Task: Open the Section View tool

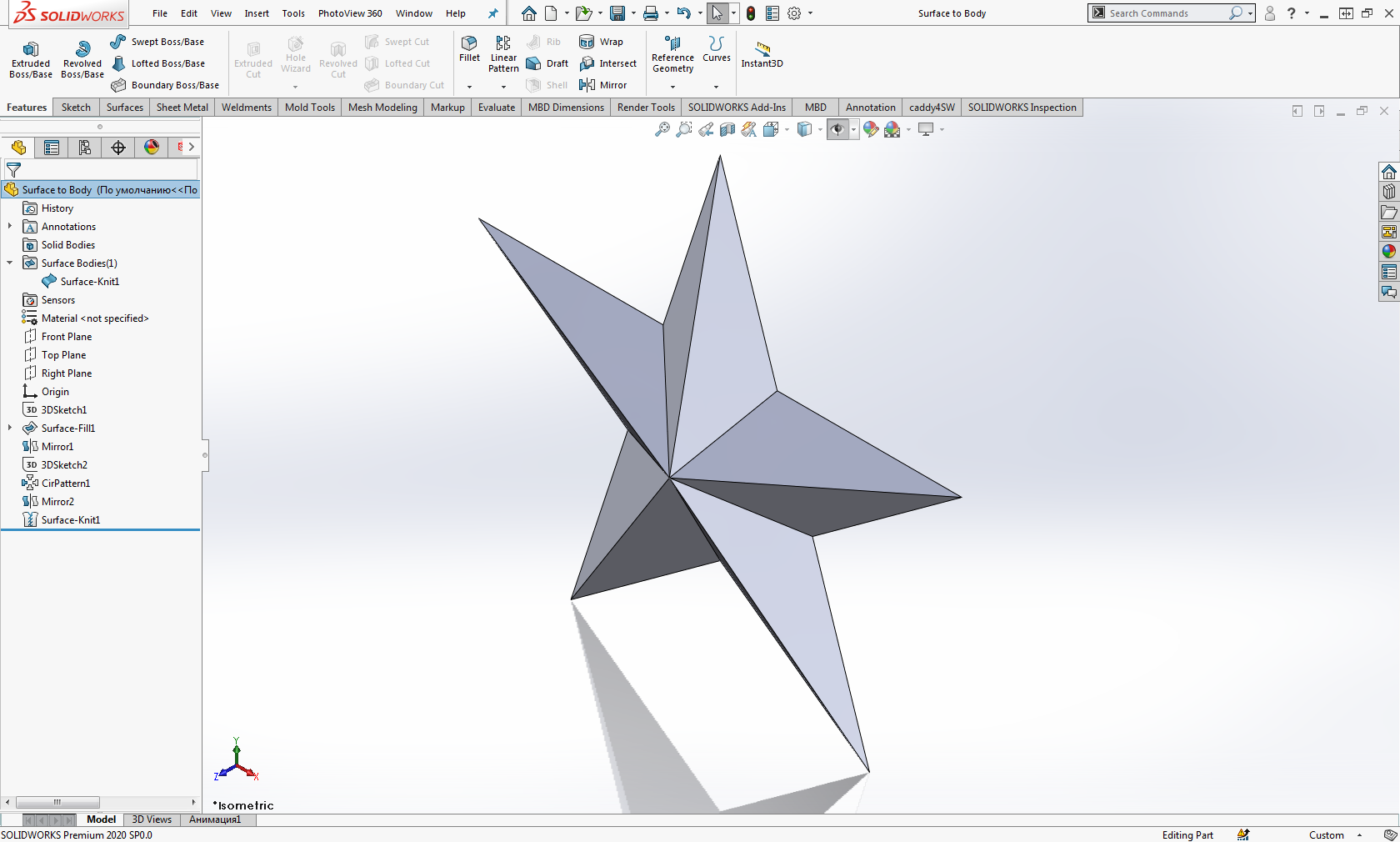Action: (x=727, y=129)
